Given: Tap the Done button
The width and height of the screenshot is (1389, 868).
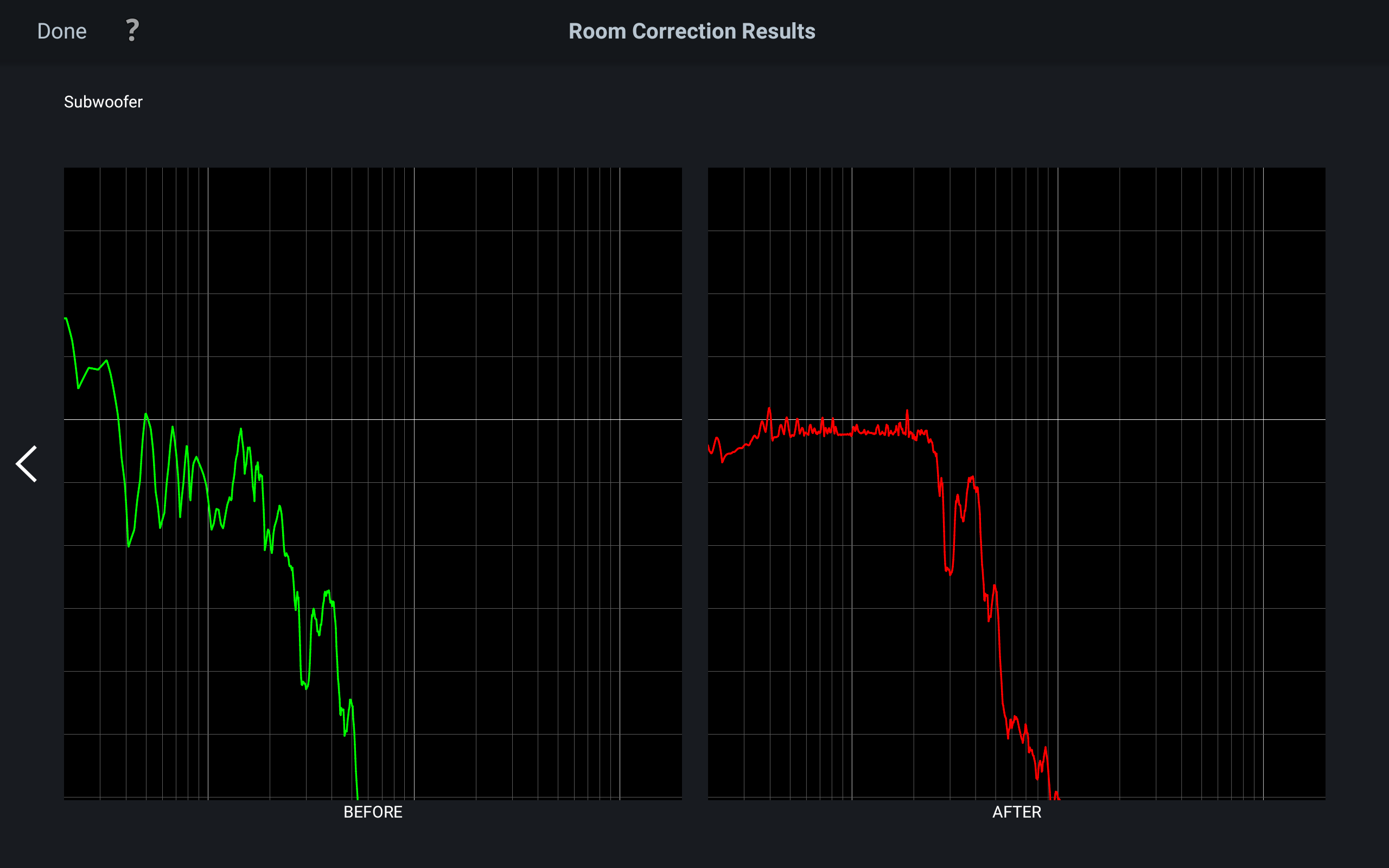Looking at the screenshot, I should [62, 31].
